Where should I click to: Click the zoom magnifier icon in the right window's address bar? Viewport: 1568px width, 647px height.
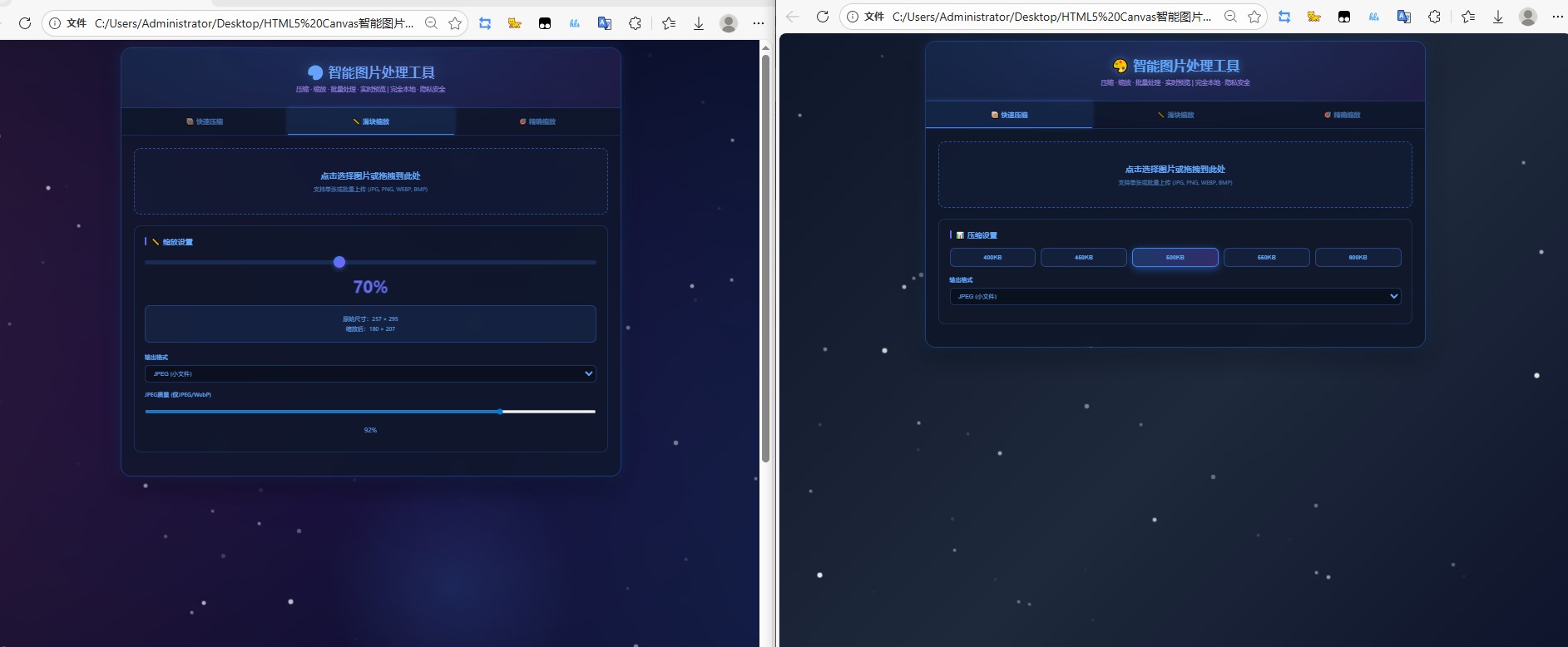point(1230,17)
